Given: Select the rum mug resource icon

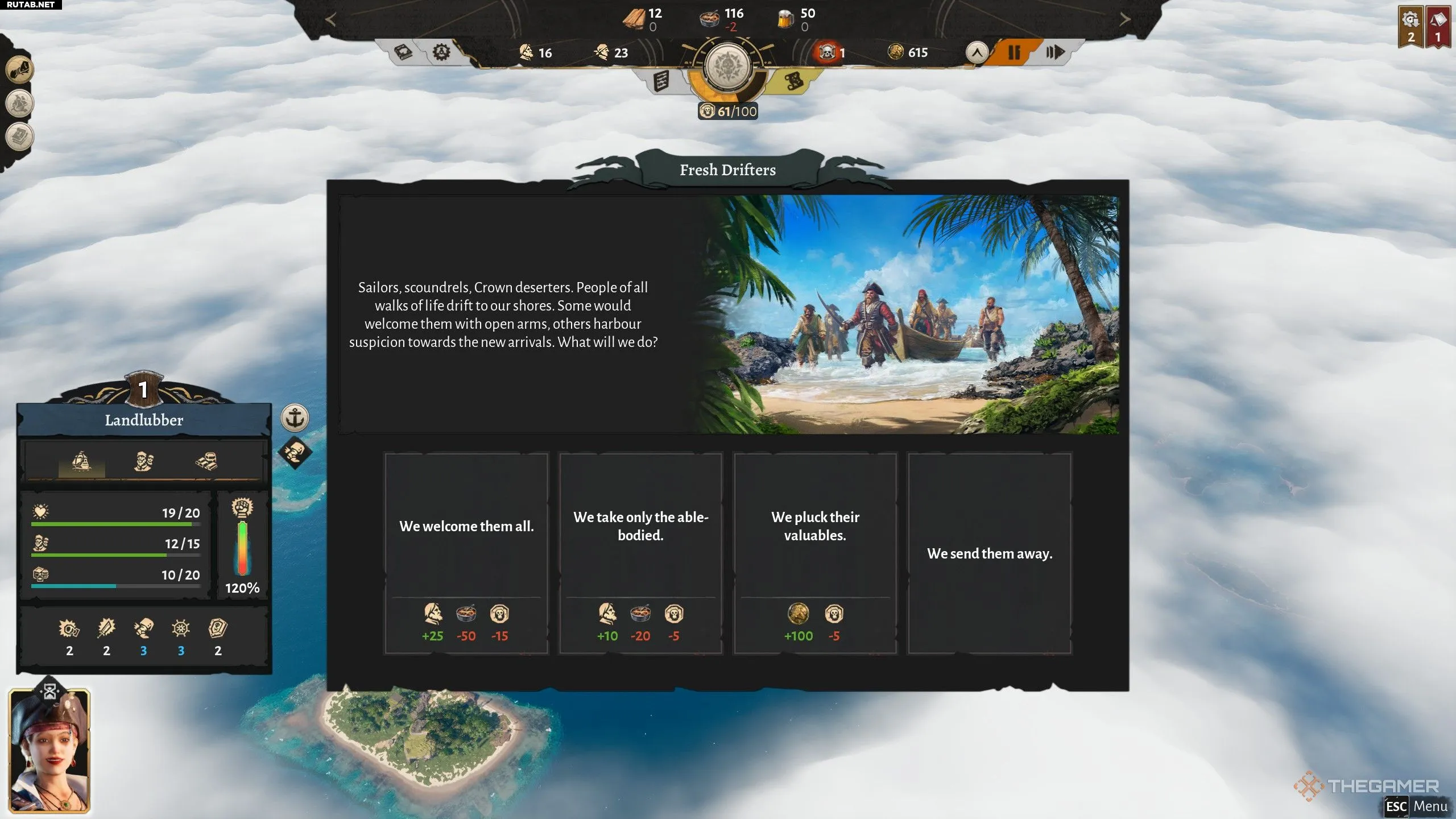Looking at the screenshot, I should 785,19.
